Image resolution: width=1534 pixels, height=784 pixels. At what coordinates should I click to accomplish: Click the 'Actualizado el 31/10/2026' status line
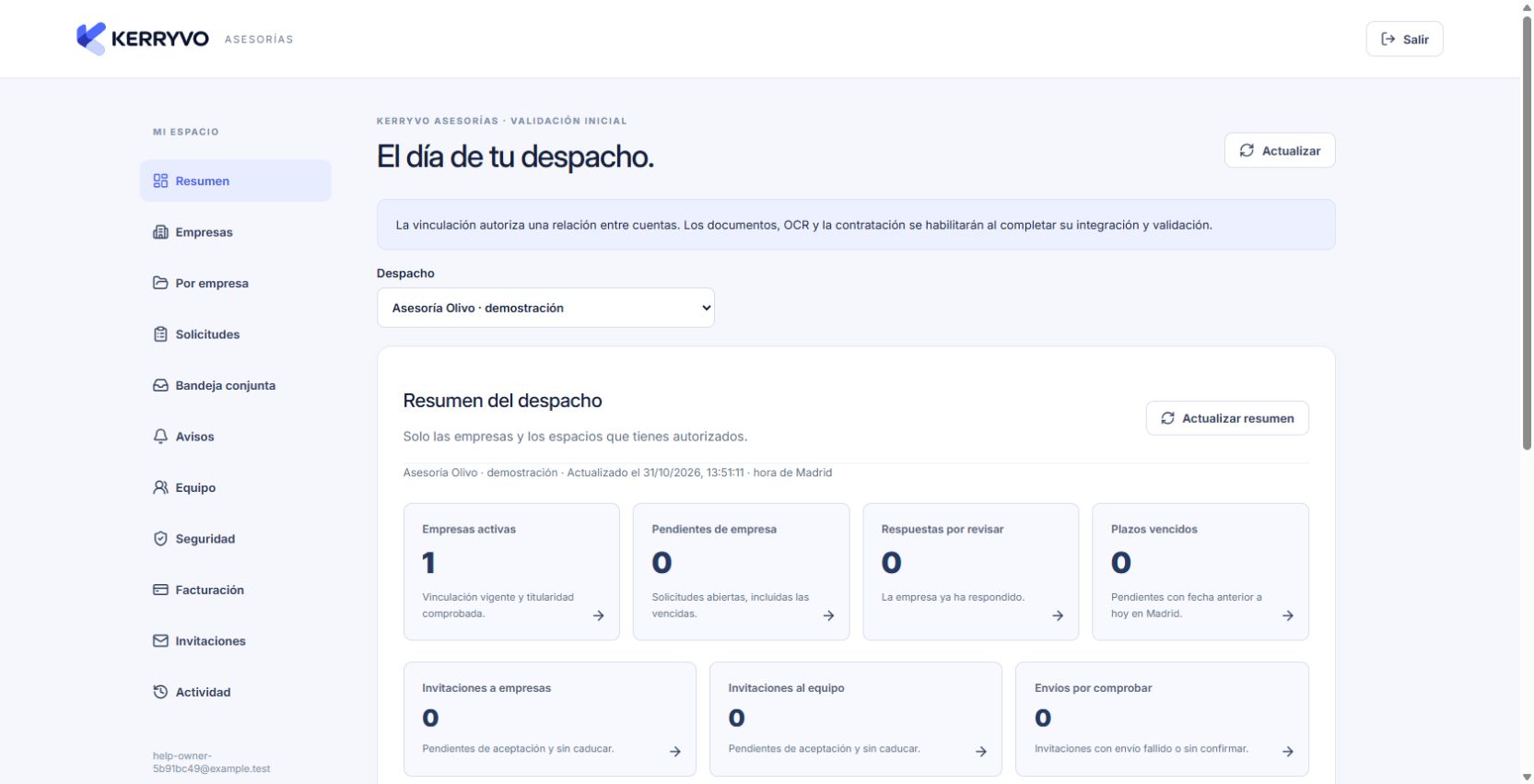[x=617, y=473]
